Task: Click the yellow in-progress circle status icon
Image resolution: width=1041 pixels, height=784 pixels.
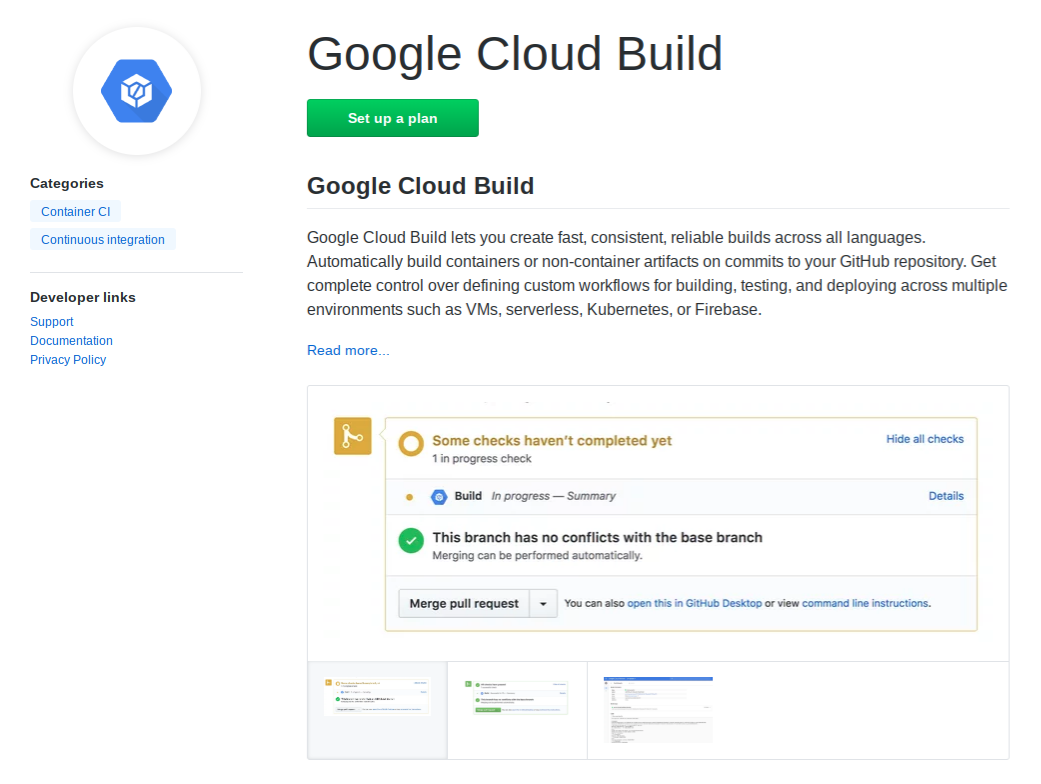Action: [411, 444]
